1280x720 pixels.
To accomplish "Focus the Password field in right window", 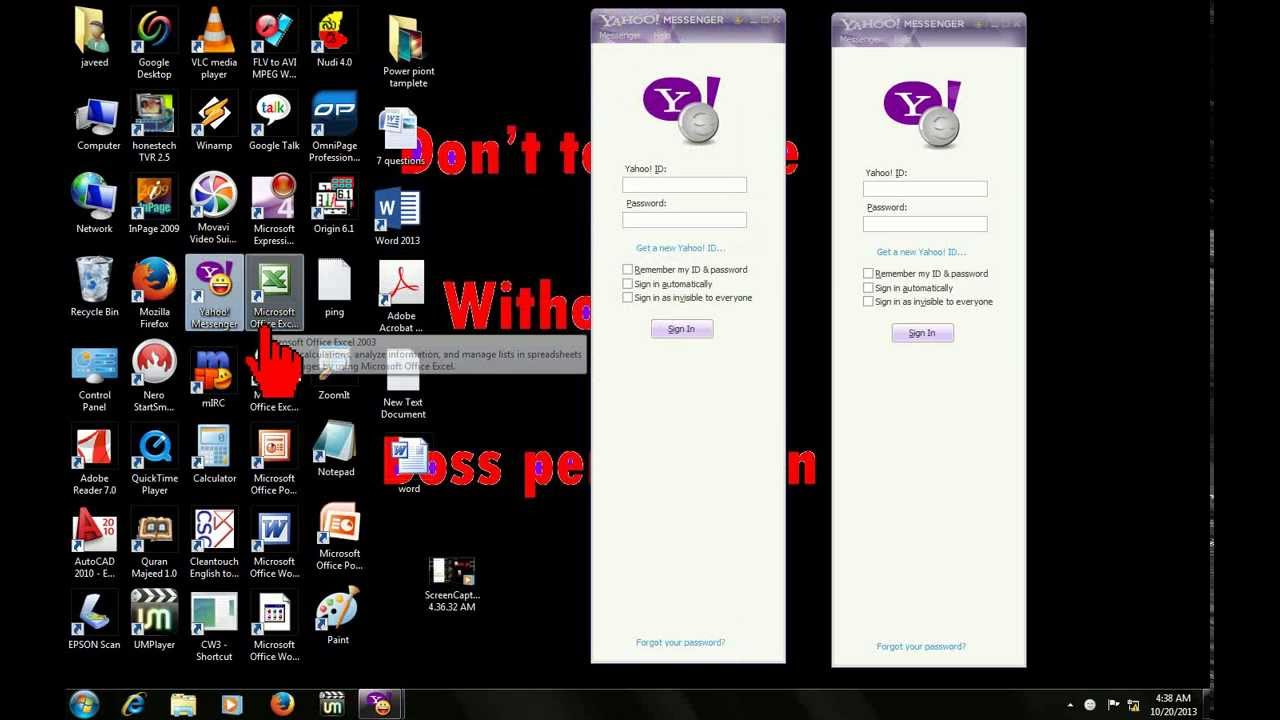I will pos(925,224).
